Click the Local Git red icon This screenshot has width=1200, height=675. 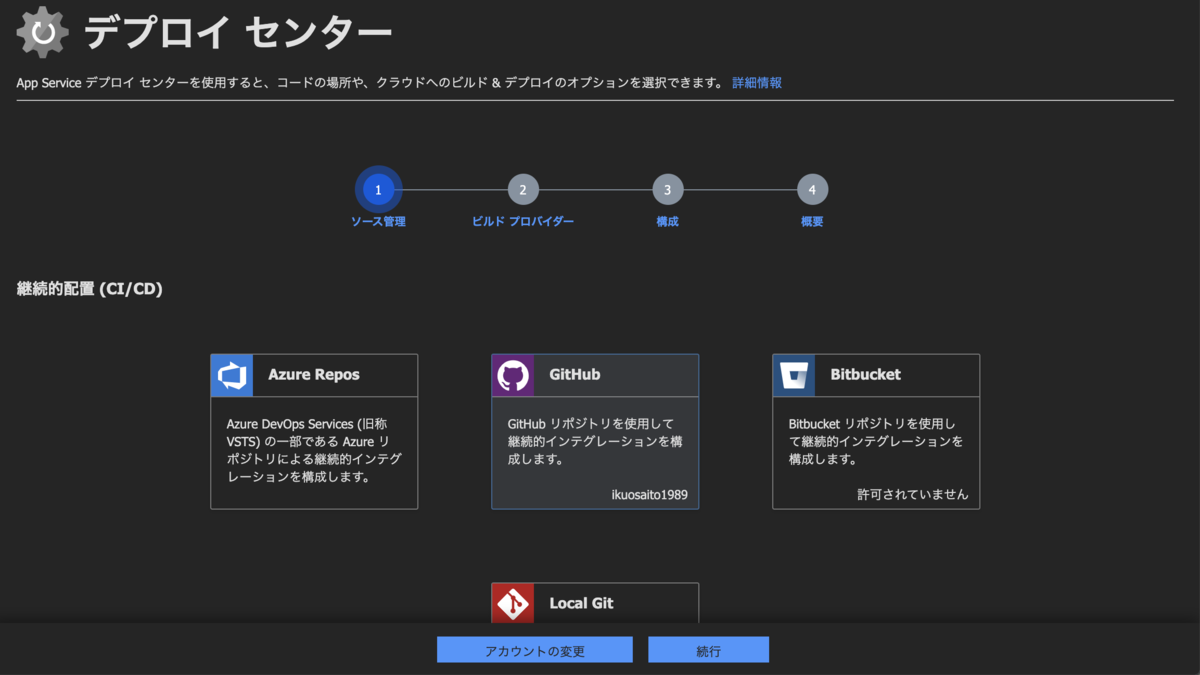point(513,603)
